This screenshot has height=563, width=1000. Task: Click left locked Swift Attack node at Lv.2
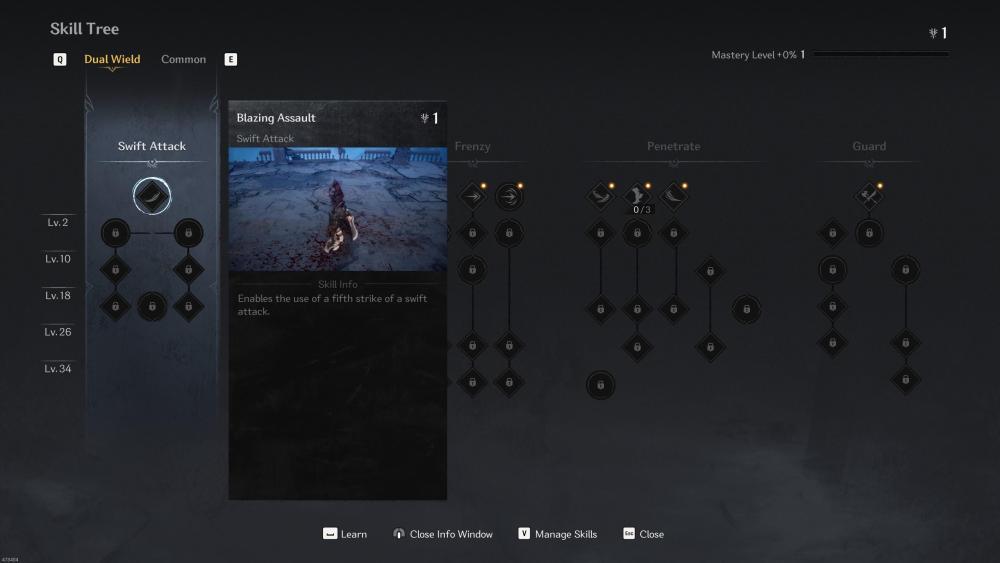[115, 233]
